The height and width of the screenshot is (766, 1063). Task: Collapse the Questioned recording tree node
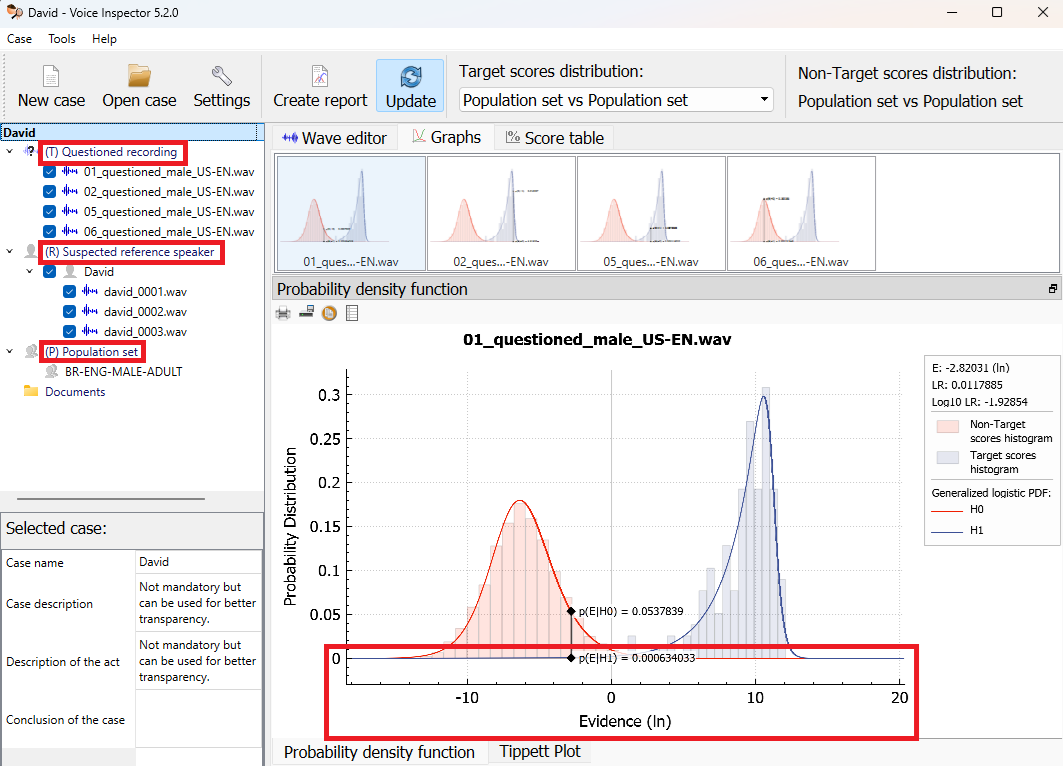coord(9,152)
